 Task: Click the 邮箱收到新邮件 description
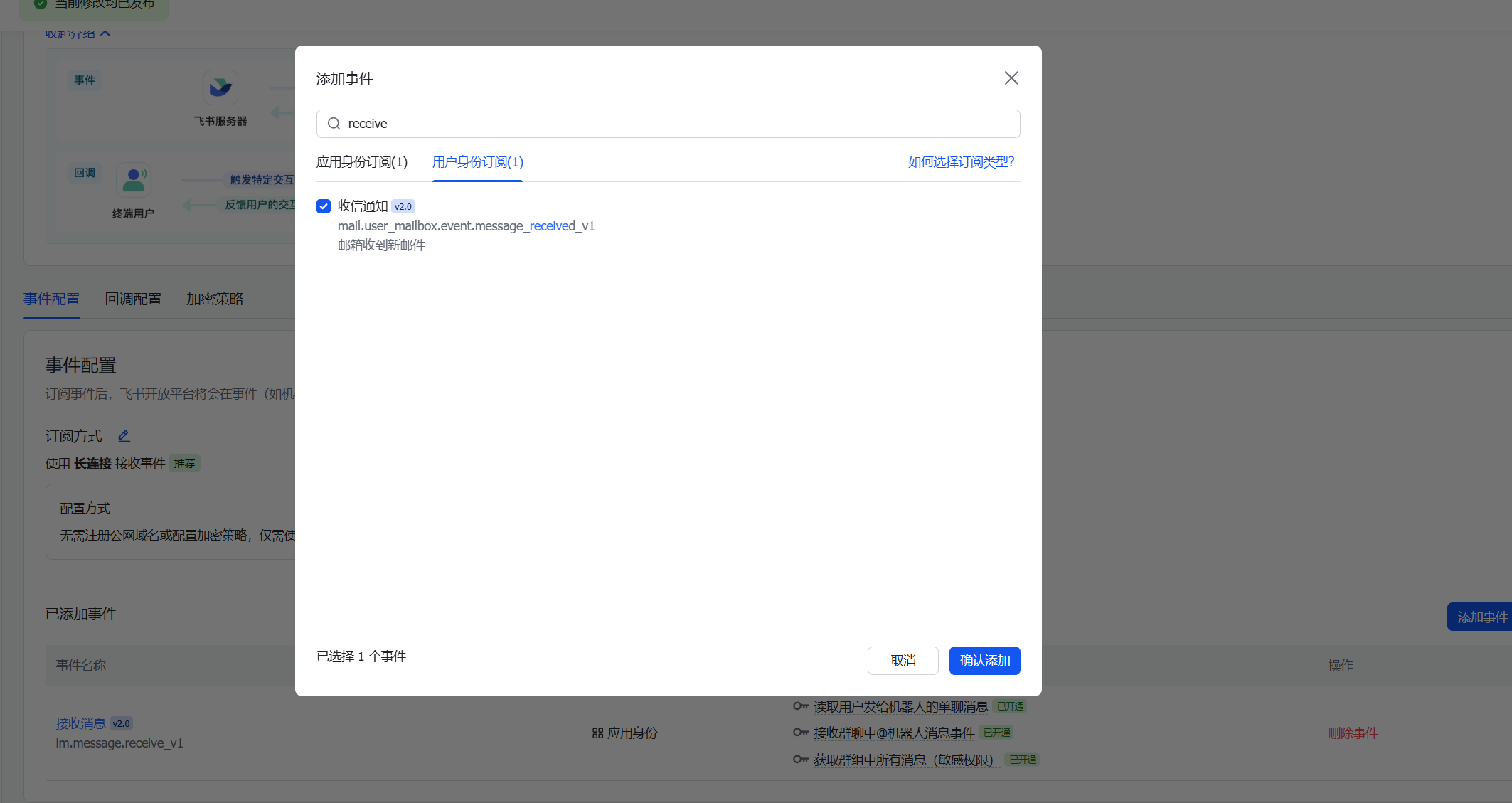tap(381, 245)
